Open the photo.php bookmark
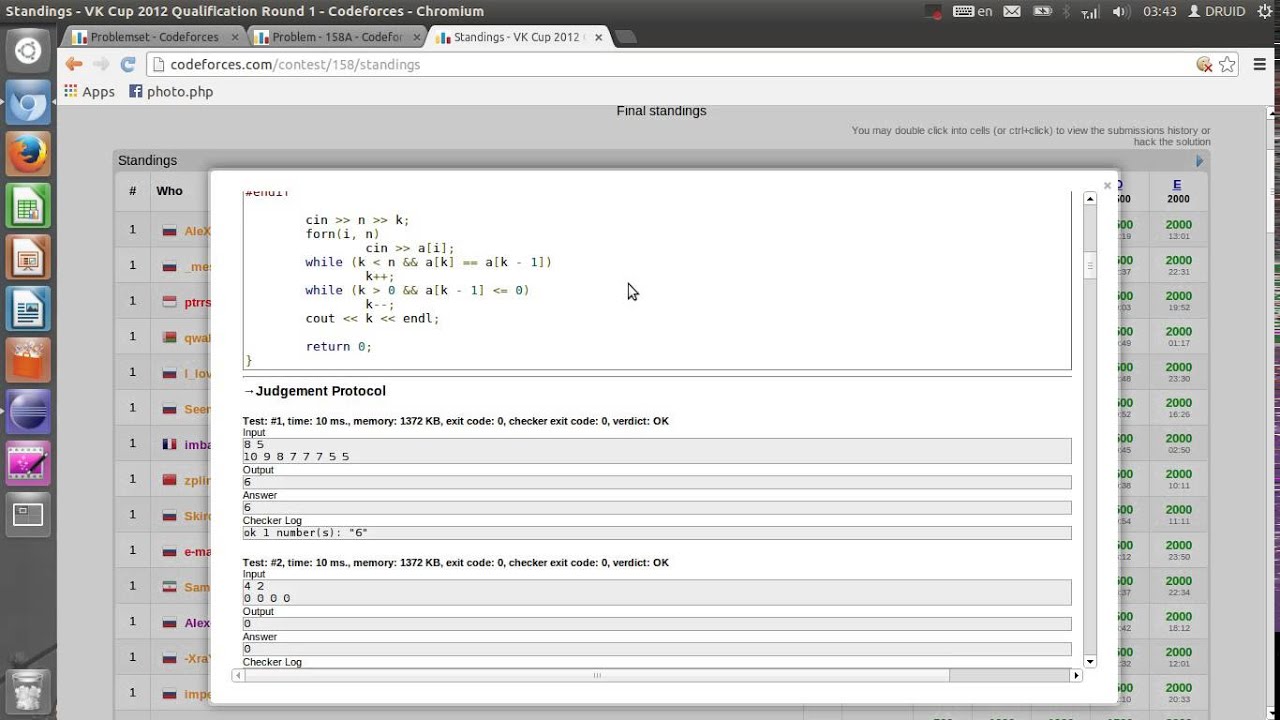Viewport: 1280px width, 720px height. 171,91
